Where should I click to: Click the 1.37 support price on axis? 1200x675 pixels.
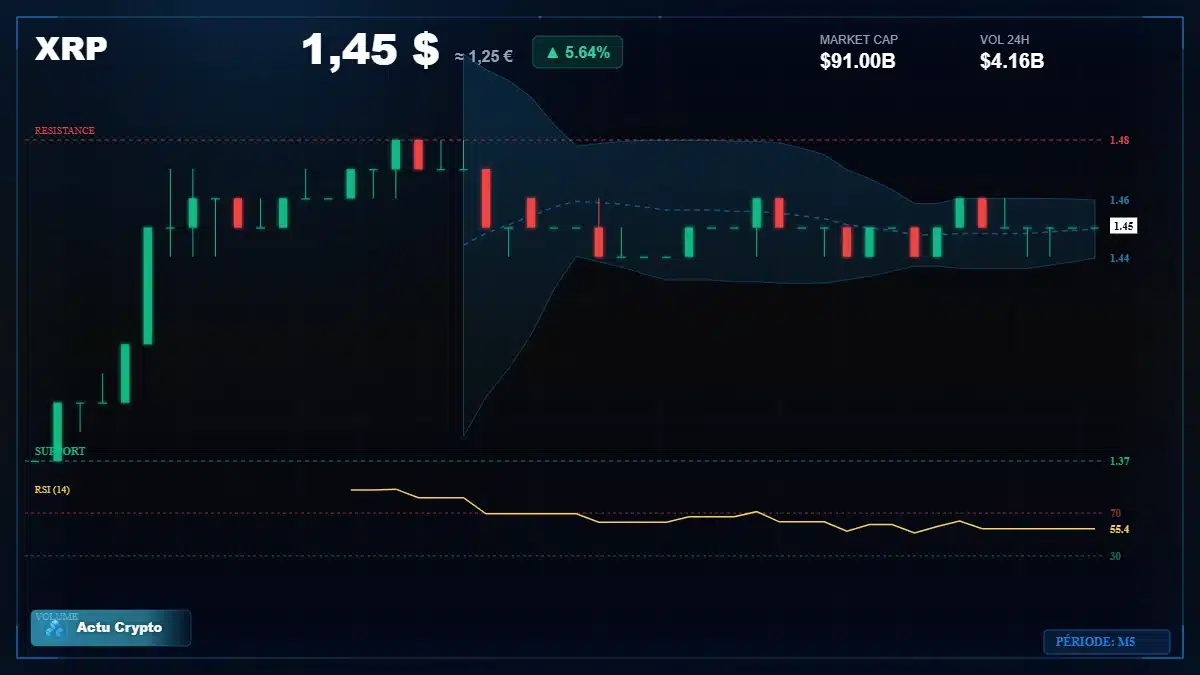1119,461
